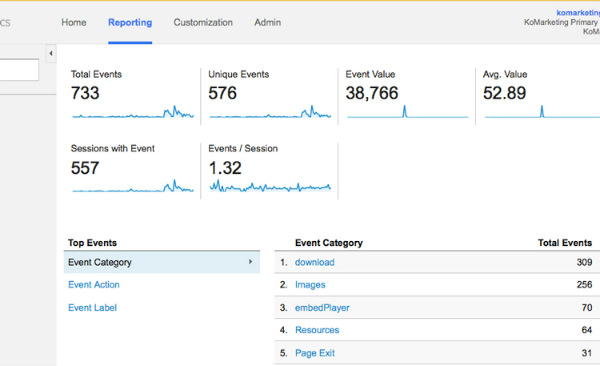Click the Unique Events sparkline chart
Image resolution: width=600 pixels, height=366 pixels.
click(x=270, y=111)
